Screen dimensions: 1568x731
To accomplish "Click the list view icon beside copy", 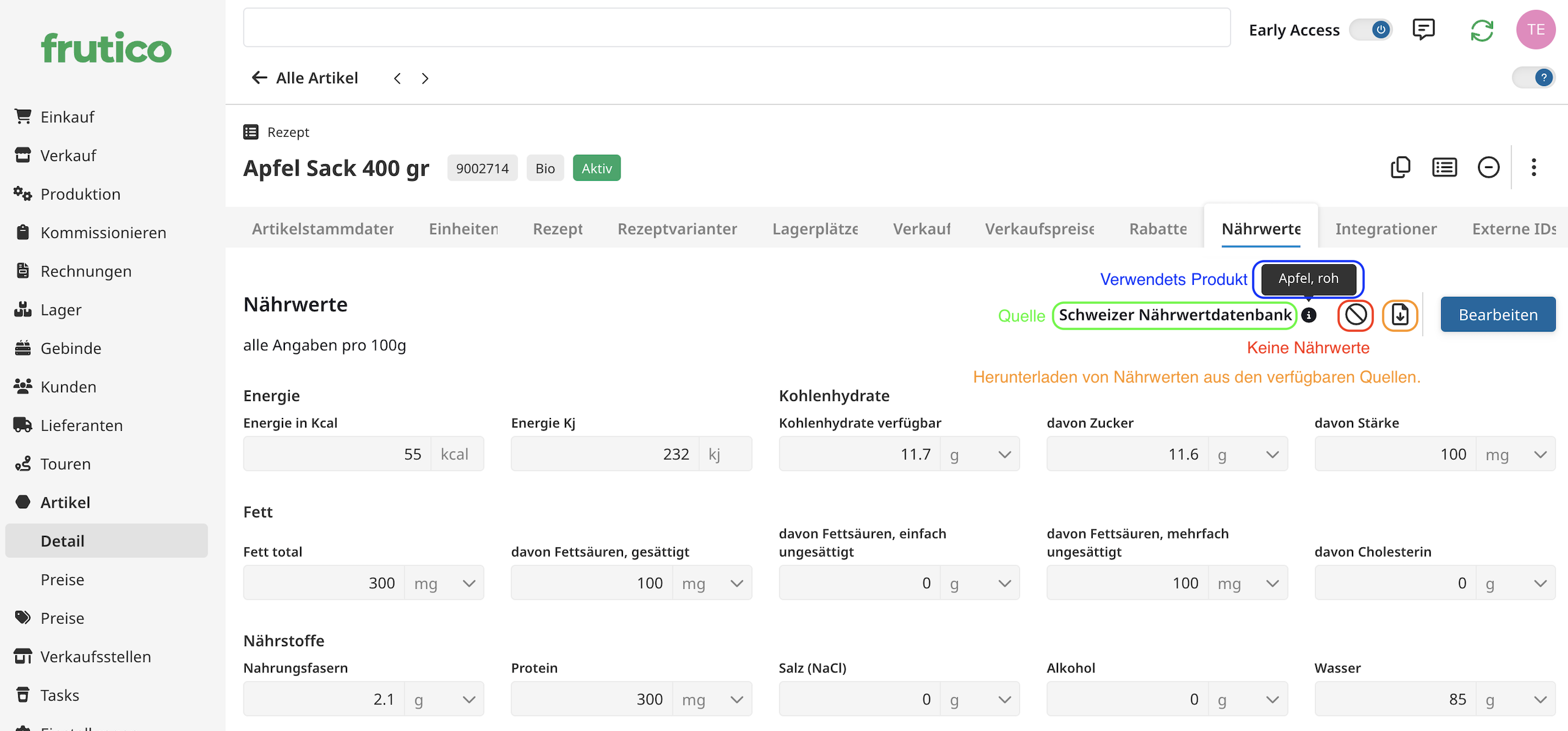I will tap(1444, 167).
